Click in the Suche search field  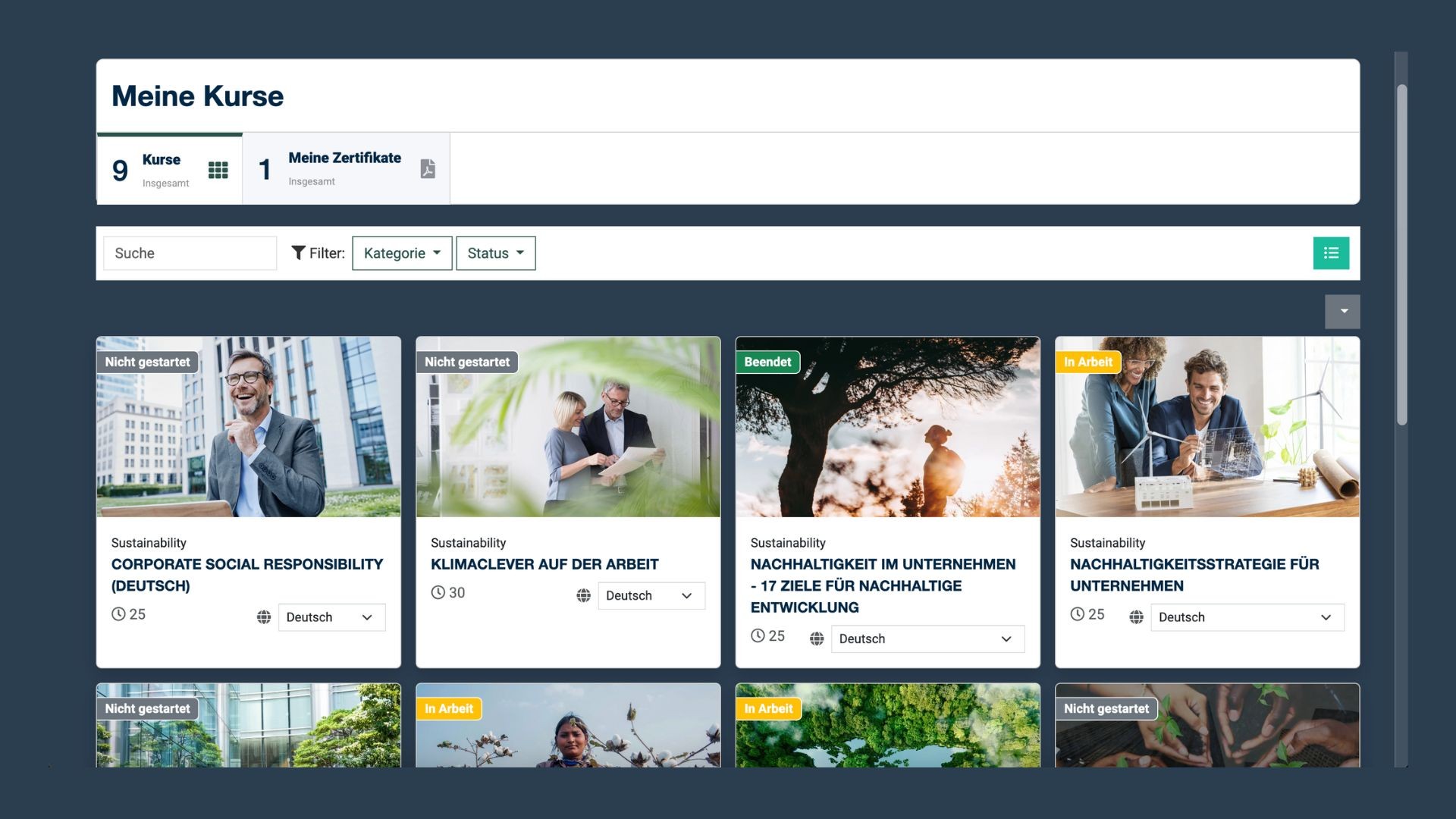coord(190,253)
